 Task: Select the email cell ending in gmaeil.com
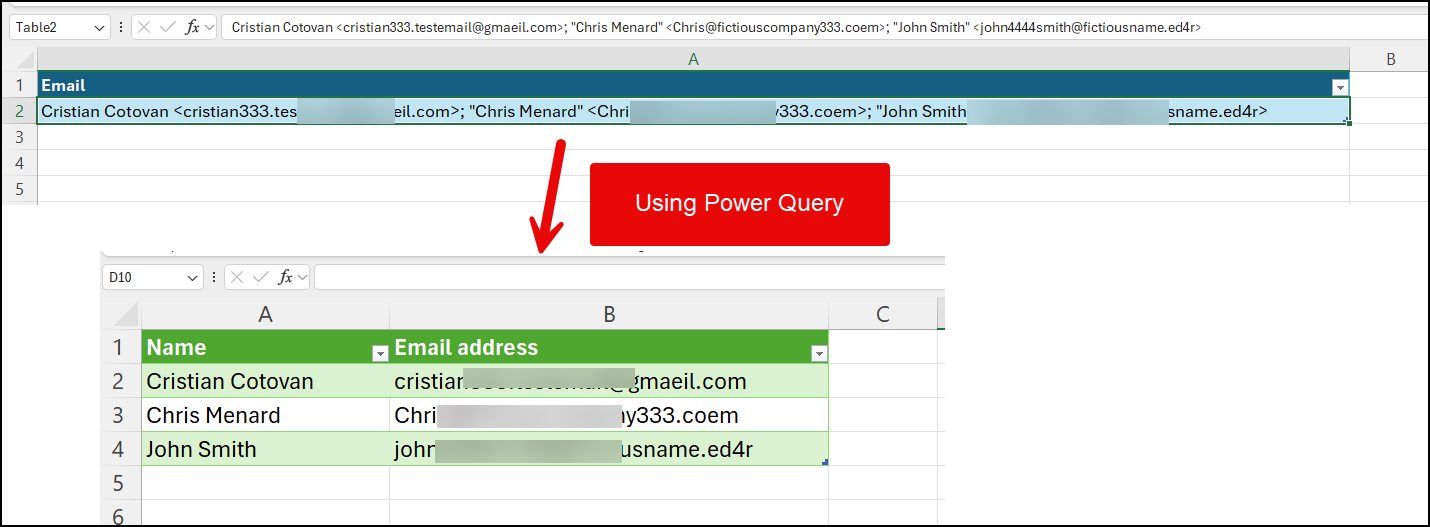click(609, 381)
